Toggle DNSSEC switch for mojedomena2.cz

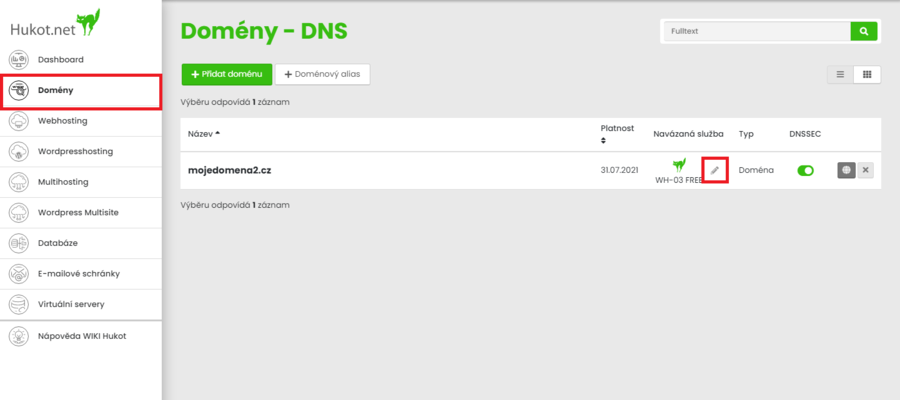[805, 171]
